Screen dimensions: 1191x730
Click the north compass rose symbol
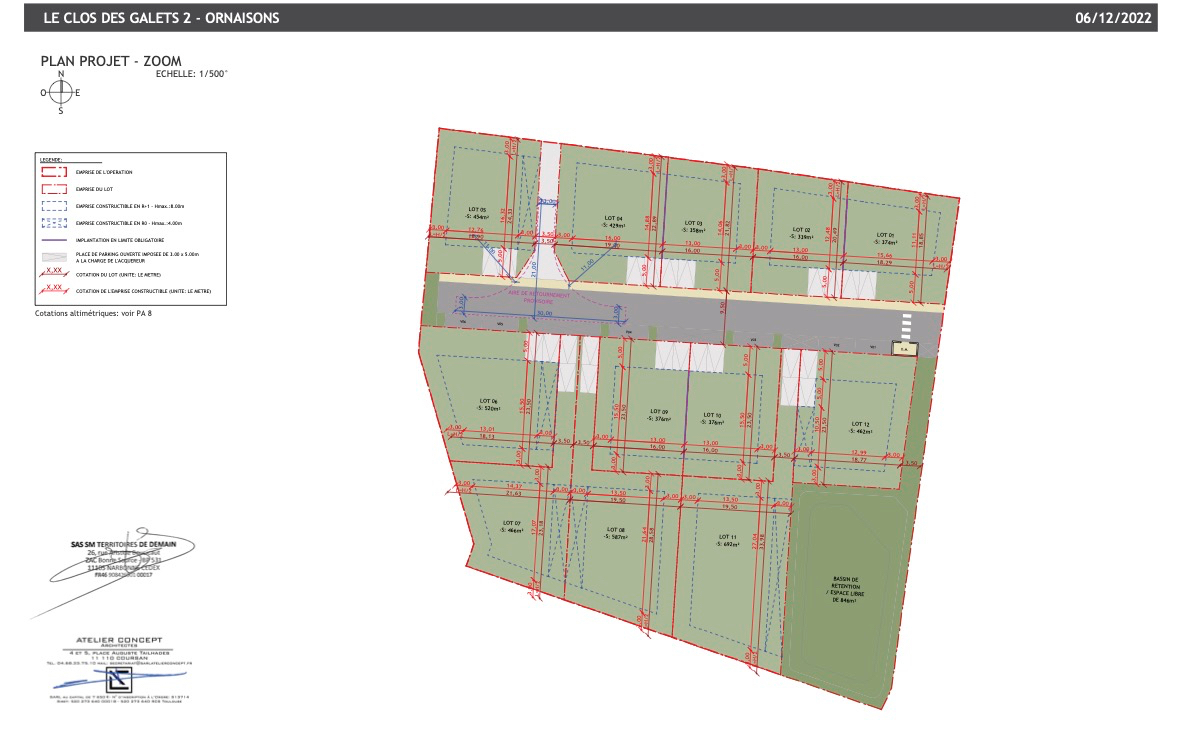click(x=61, y=92)
